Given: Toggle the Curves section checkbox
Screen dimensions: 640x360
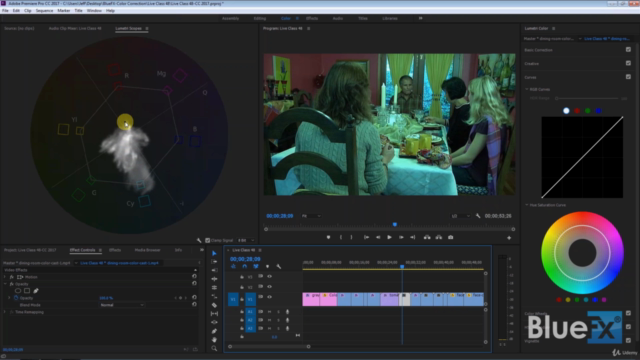Looking at the screenshot, I should coord(628,76).
